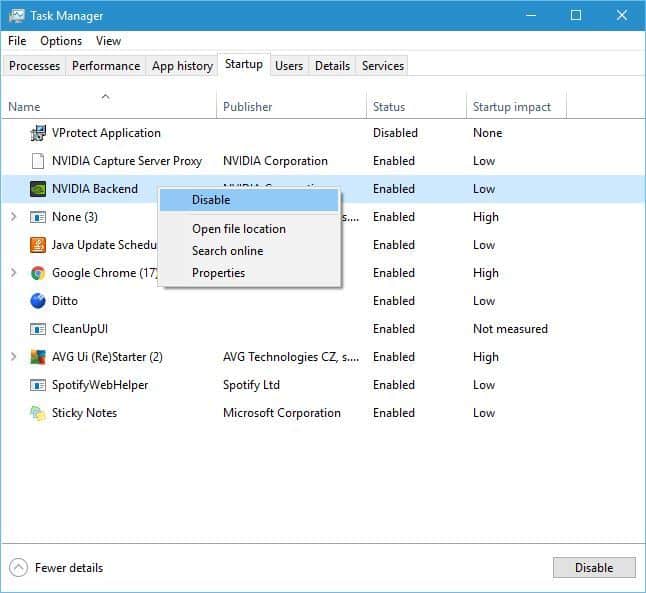Expand the AVG Ui (Re)Starter group

click(x=13, y=357)
